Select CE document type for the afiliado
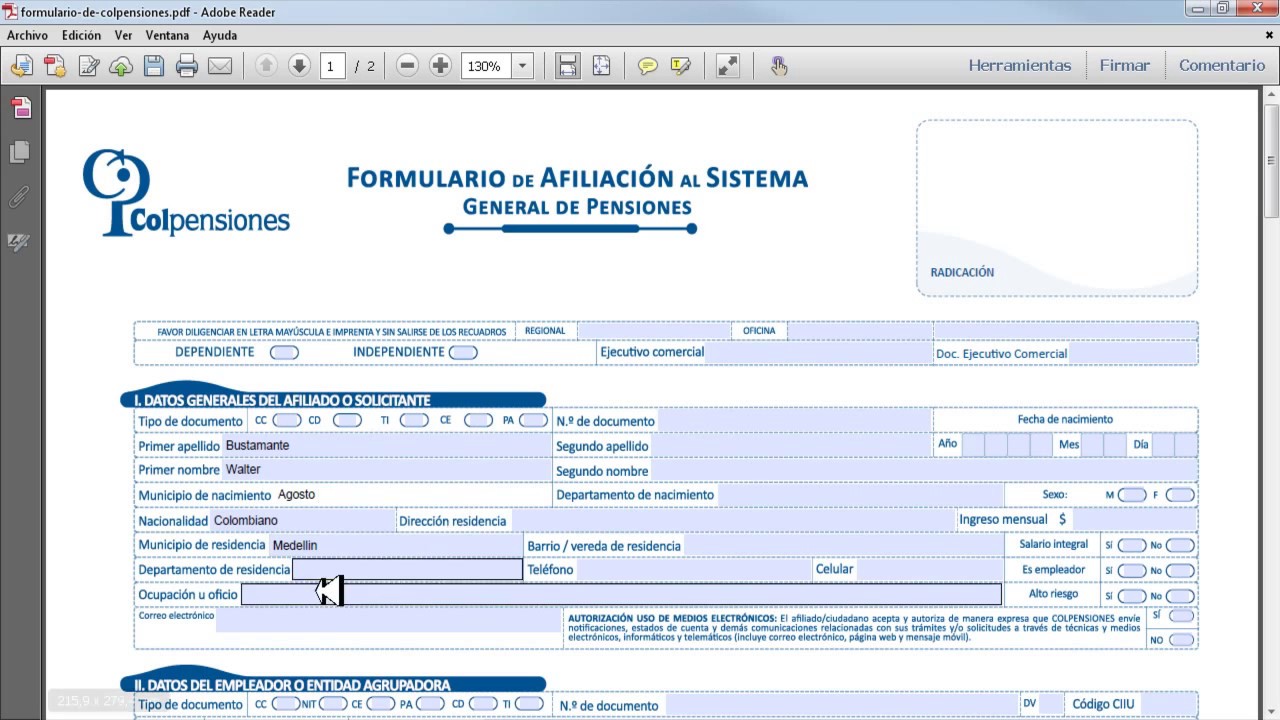Viewport: 1280px width, 720px height. (x=479, y=420)
